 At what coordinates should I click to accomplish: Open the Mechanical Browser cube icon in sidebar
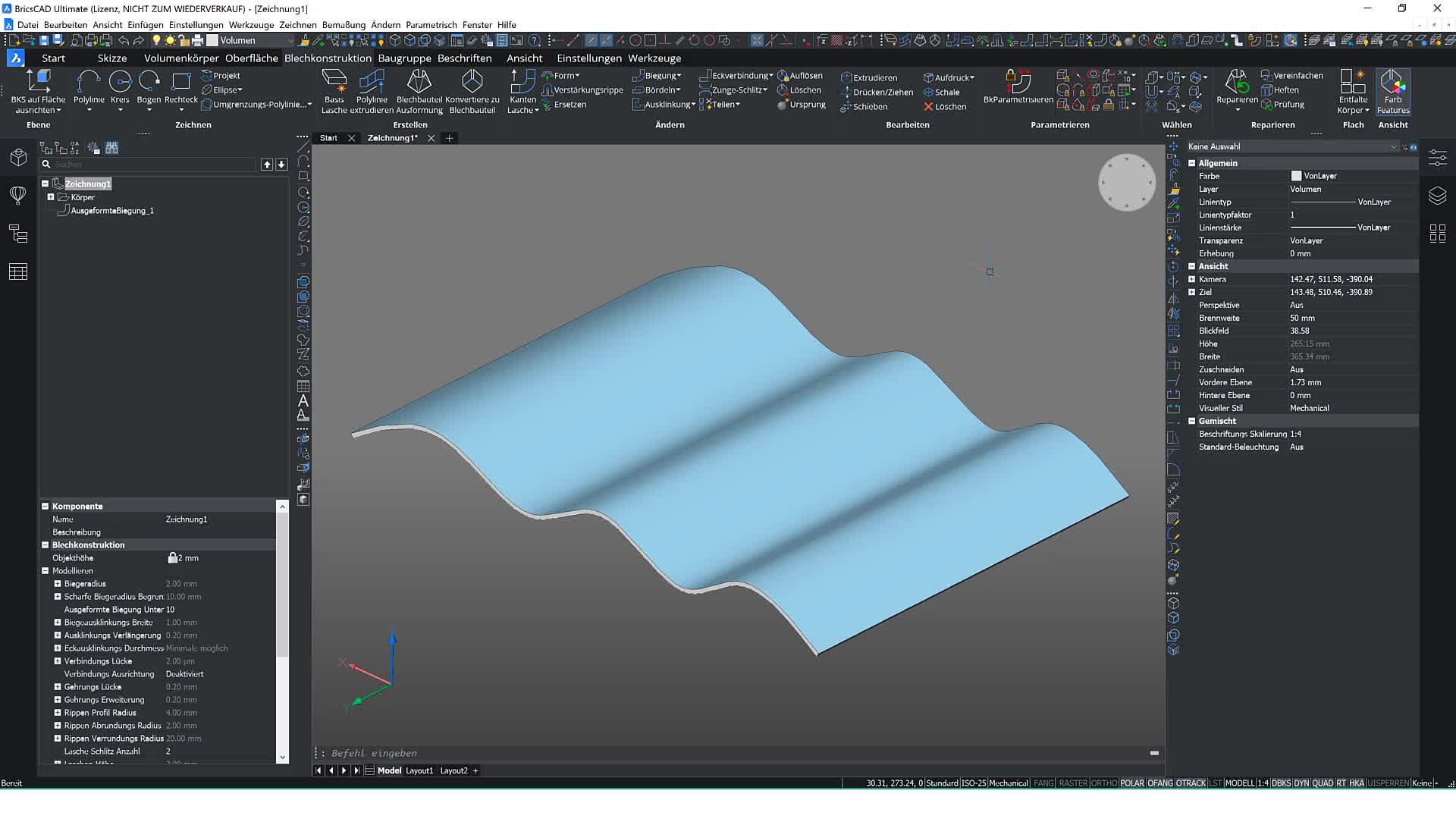click(18, 158)
